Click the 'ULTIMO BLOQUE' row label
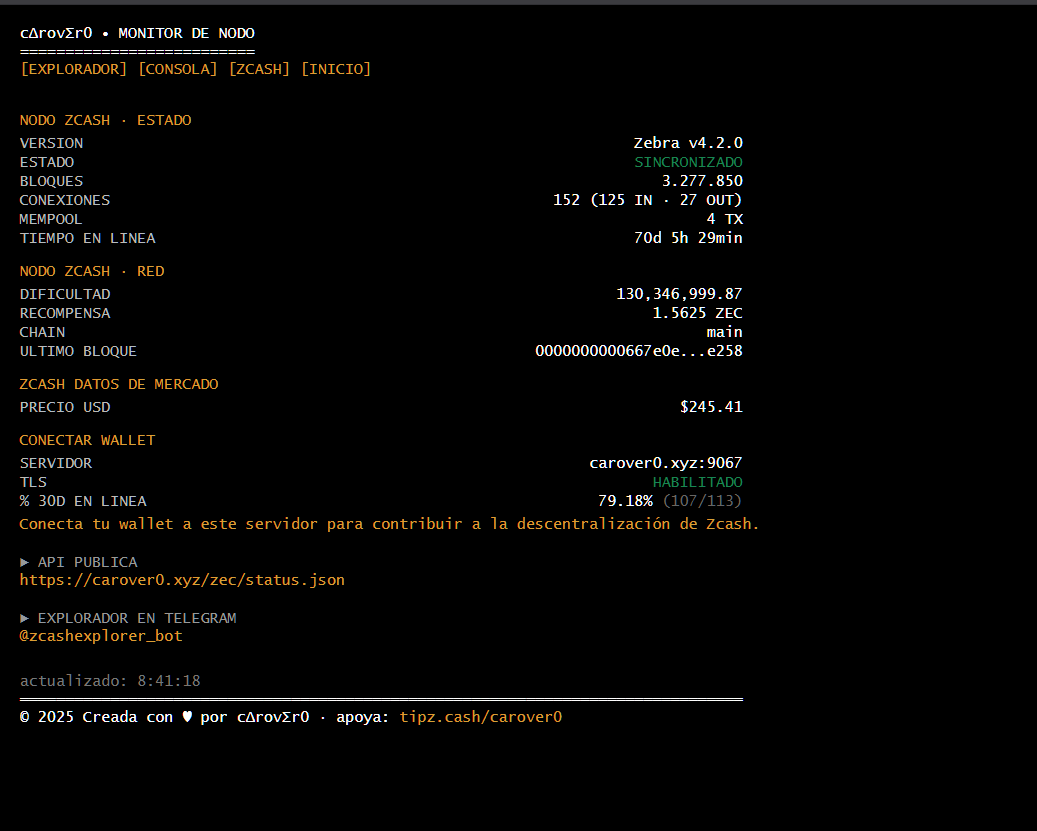 point(78,351)
